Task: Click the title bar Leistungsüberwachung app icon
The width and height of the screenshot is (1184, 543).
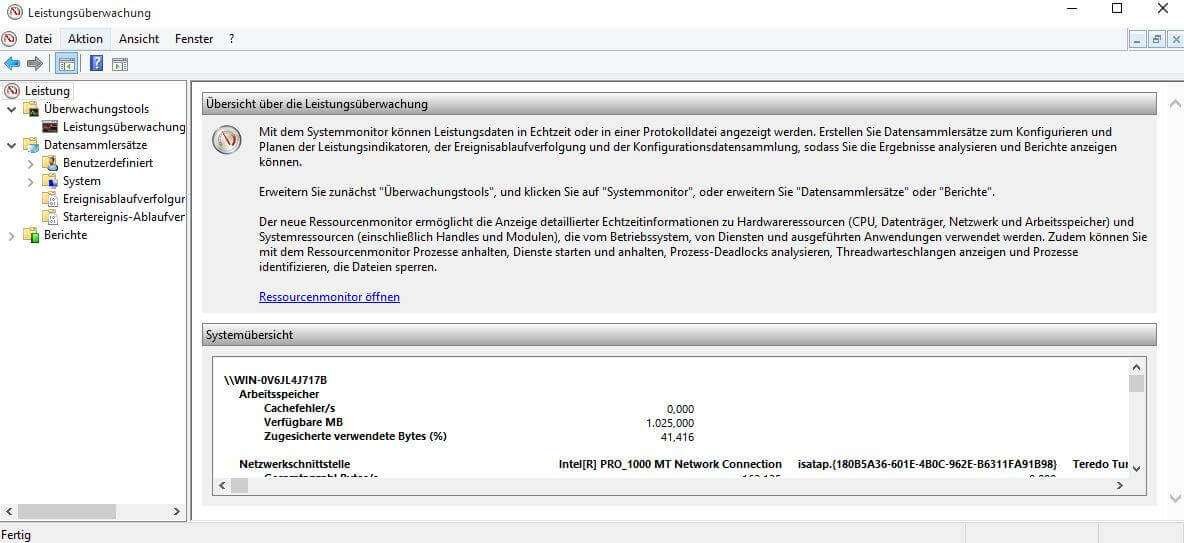Action: pyautogui.click(x=14, y=12)
